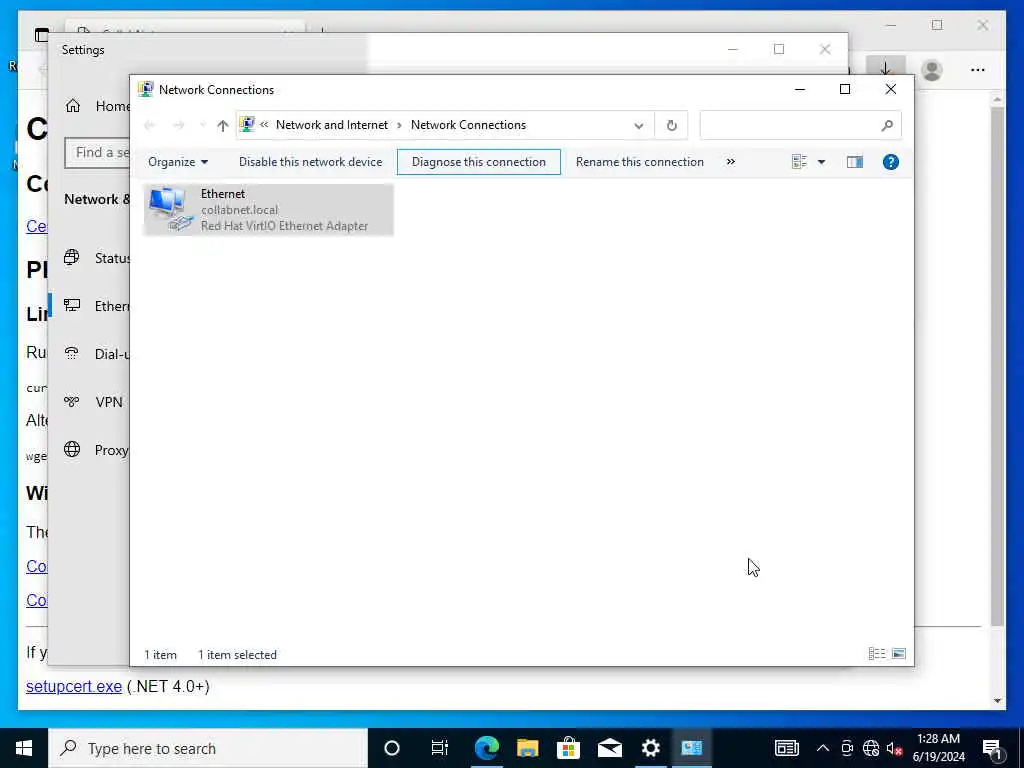Click the change view icon
Screen dimensions: 1024x768
point(799,162)
